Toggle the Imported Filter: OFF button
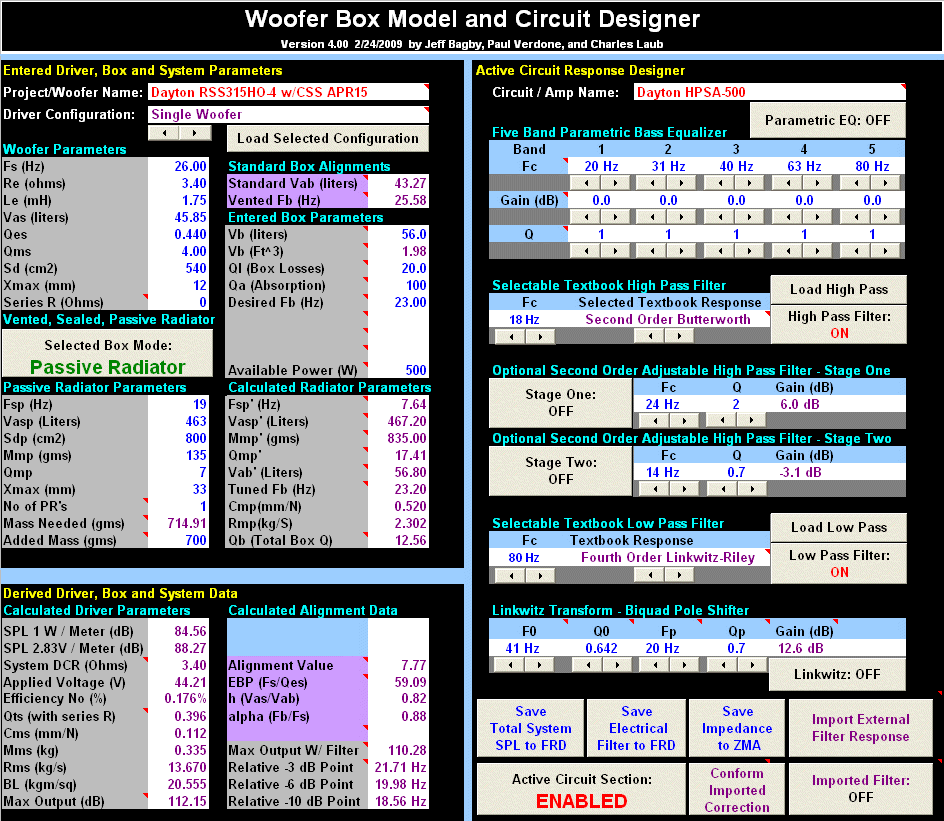Screen dimensions: 944x821 click(860, 788)
